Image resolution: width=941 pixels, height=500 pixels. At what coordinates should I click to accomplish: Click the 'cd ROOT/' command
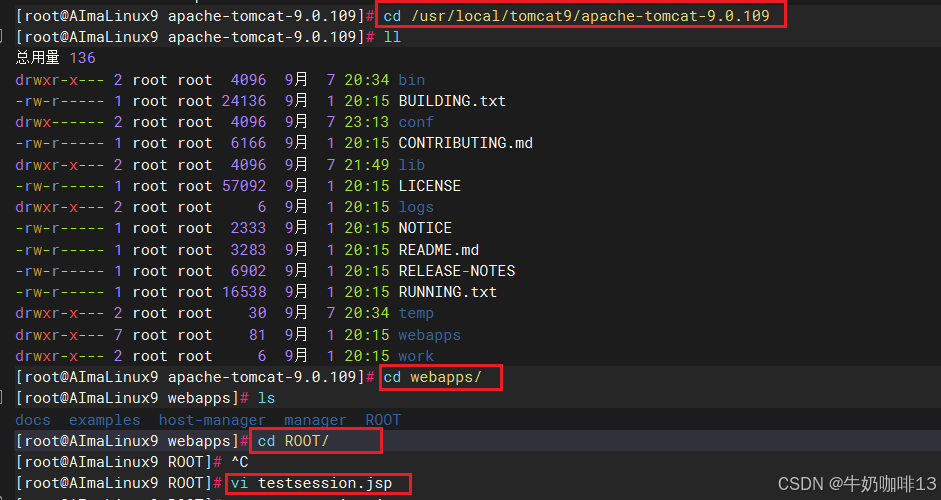(293, 441)
